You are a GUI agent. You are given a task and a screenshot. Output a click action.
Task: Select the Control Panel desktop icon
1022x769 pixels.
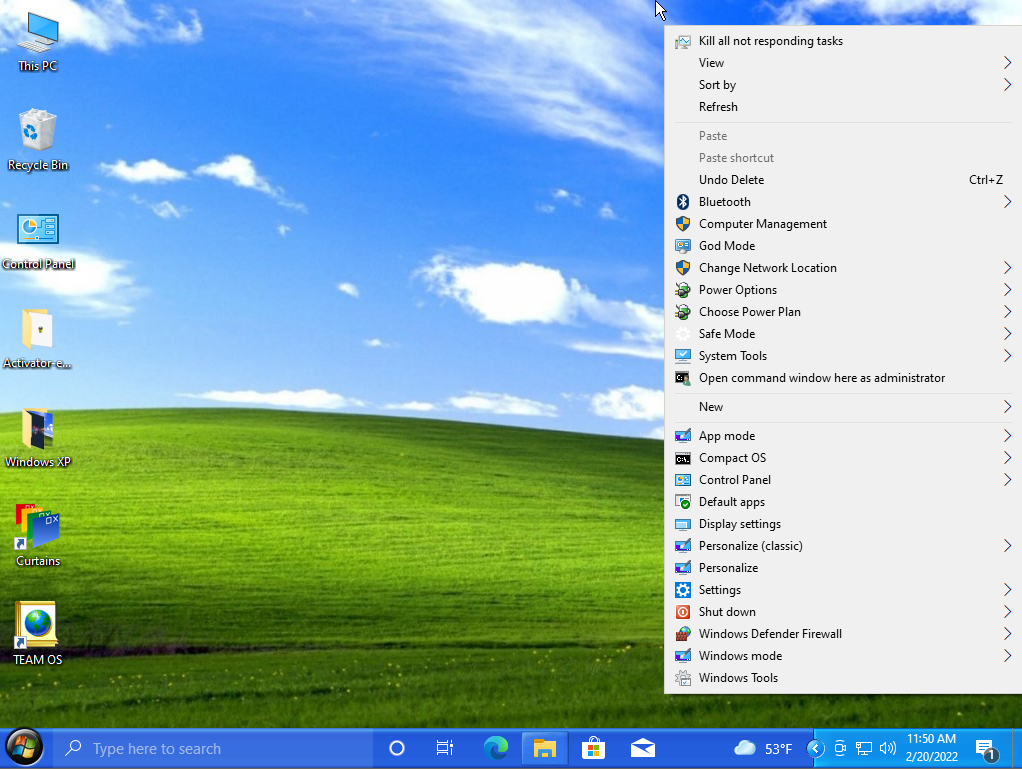coord(38,241)
